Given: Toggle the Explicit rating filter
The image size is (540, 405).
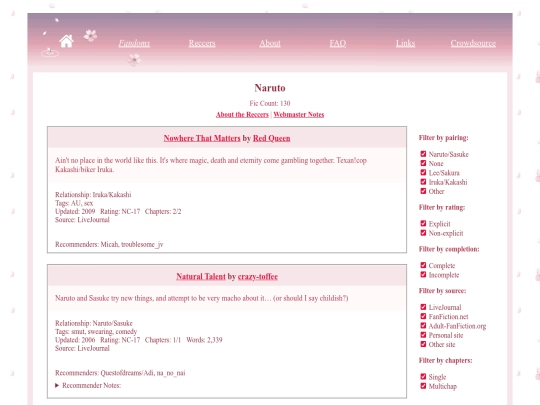Looking at the screenshot, I should pos(423,223).
